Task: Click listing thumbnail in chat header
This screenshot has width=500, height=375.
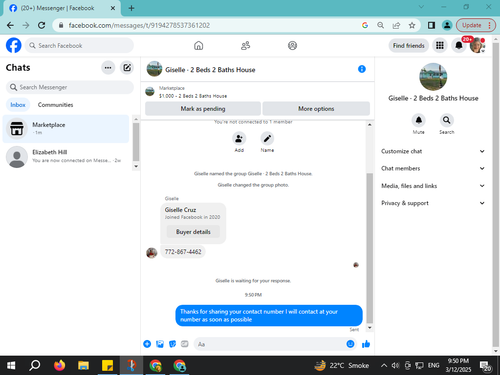Action: coord(150,92)
